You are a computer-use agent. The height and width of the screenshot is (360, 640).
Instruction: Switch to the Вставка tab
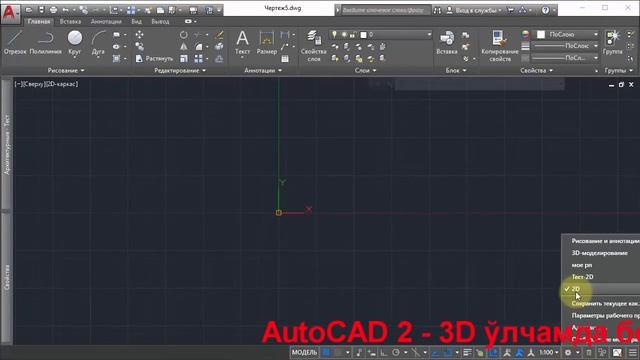[x=70, y=21]
